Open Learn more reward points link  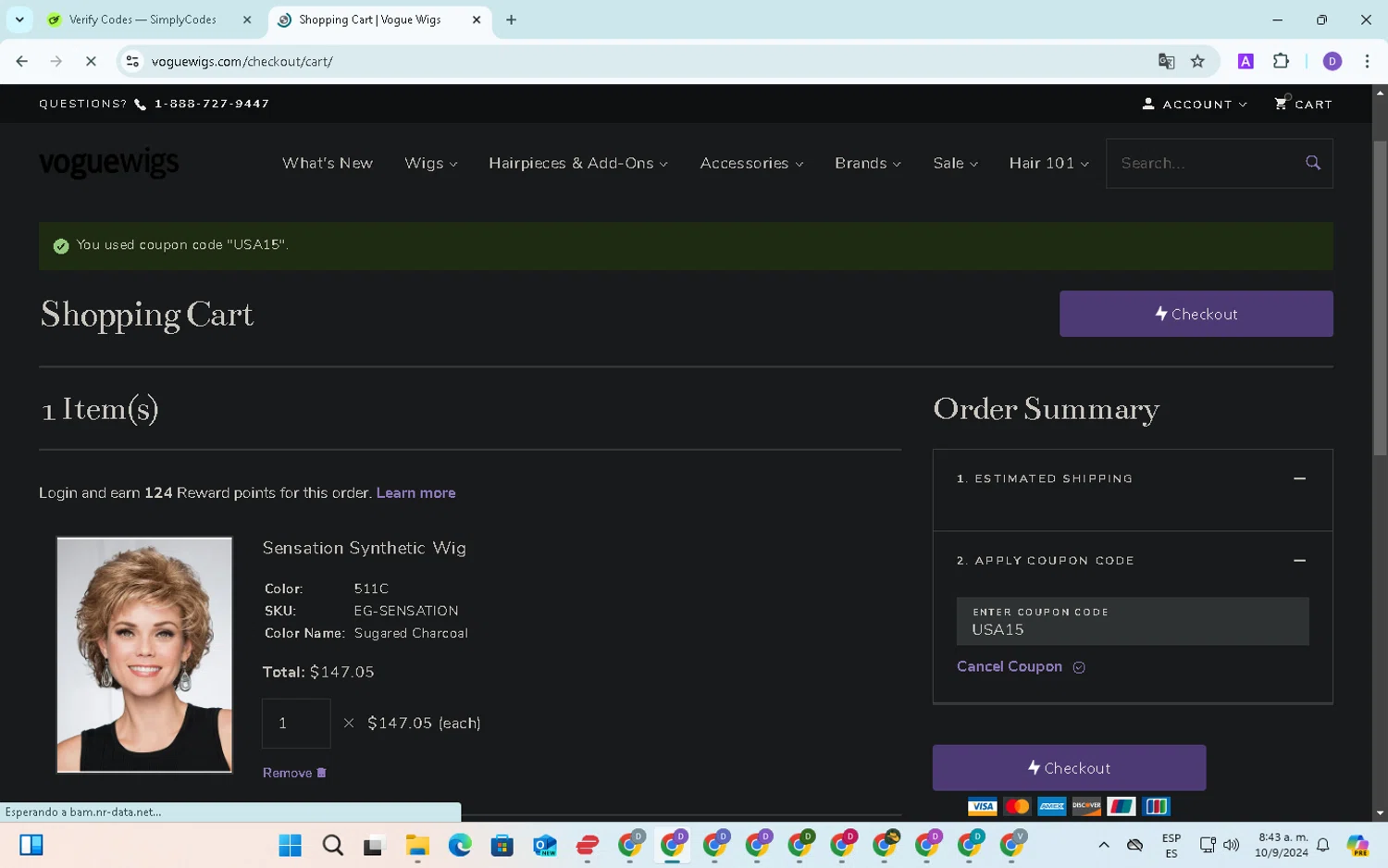pos(415,492)
